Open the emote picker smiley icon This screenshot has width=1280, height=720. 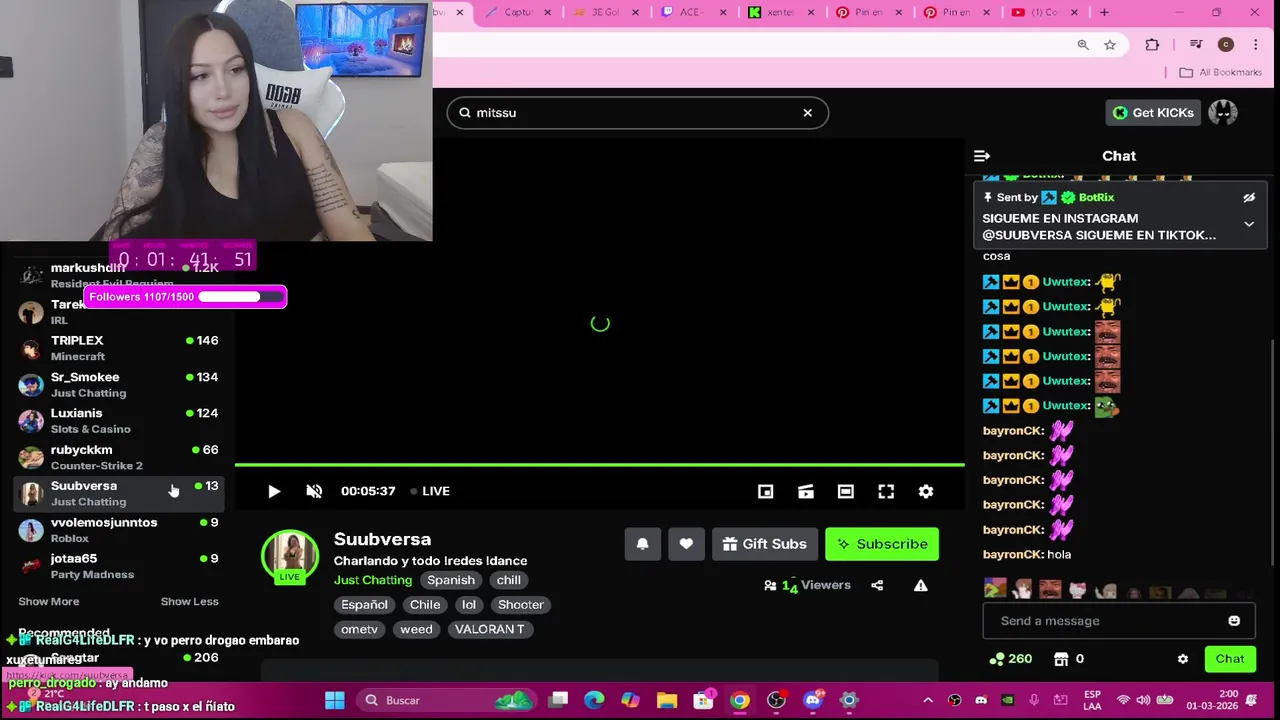(x=1234, y=621)
